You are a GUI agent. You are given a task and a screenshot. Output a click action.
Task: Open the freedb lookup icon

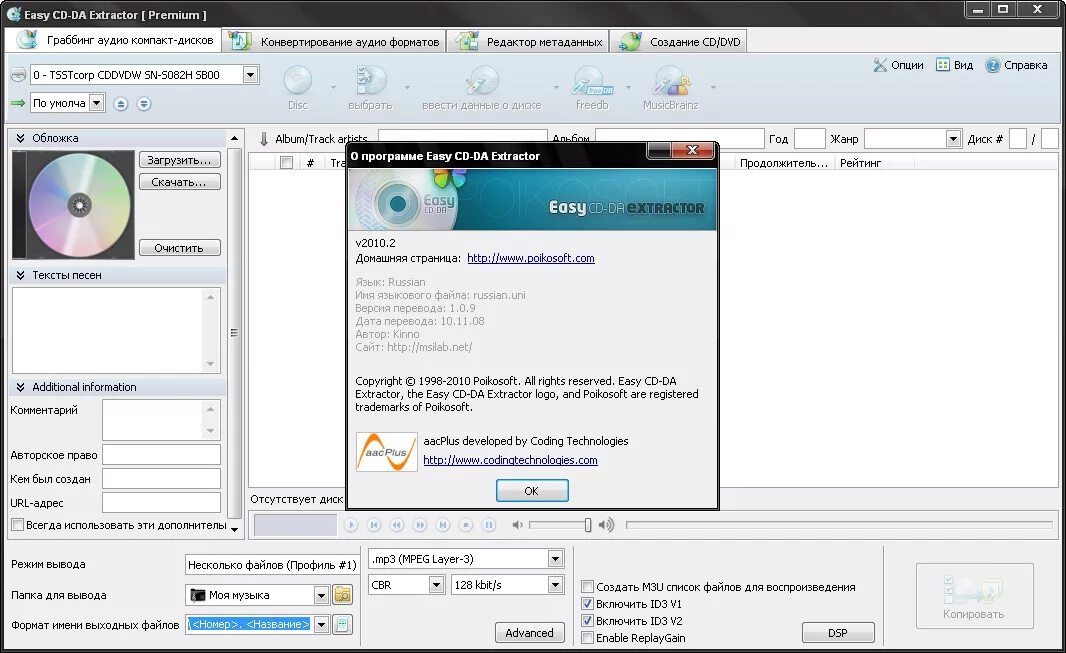(x=591, y=80)
